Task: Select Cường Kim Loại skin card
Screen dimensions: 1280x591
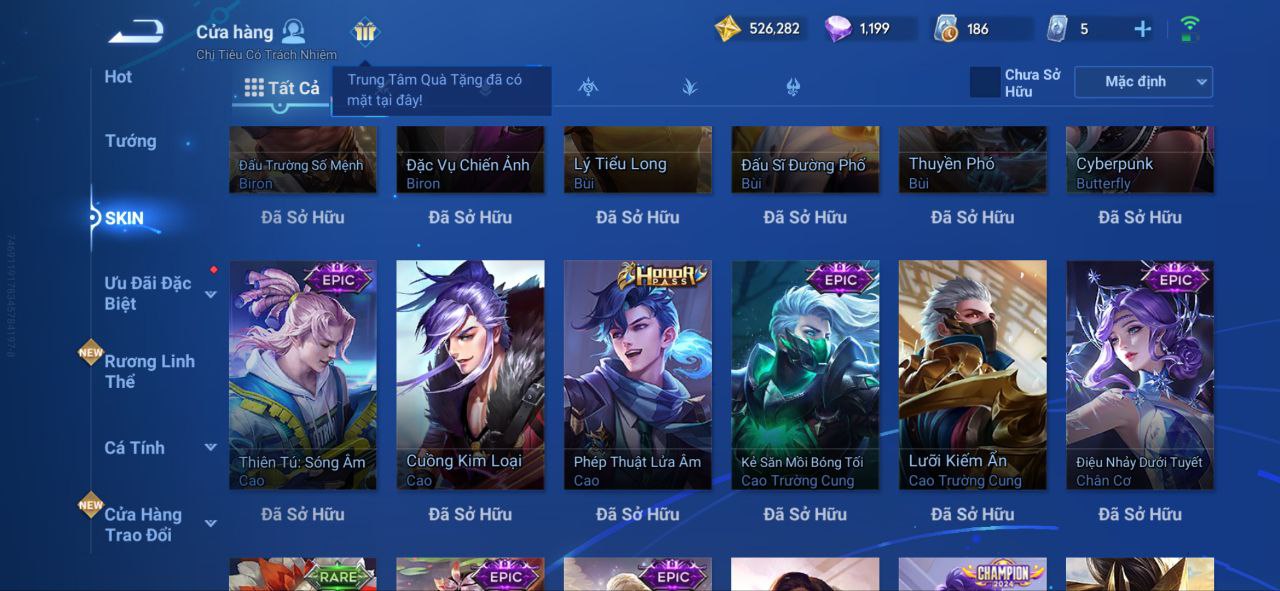Action: 470,375
